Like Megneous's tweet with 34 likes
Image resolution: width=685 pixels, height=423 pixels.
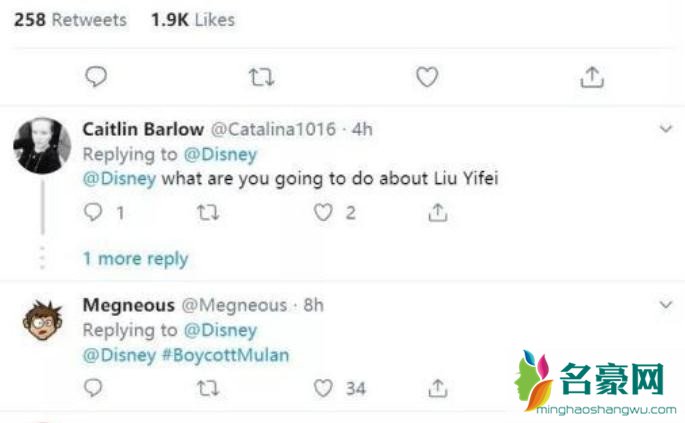(322, 387)
